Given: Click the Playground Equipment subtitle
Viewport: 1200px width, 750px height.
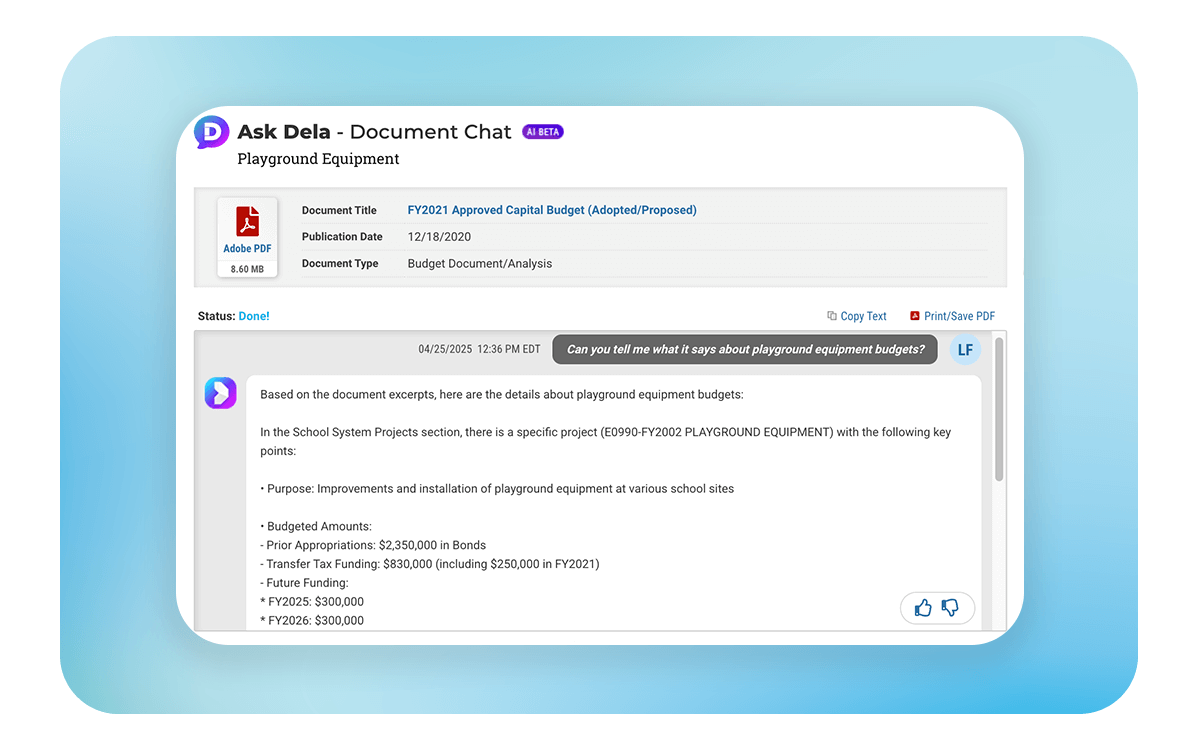Looking at the screenshot, I should coord(318,159).
